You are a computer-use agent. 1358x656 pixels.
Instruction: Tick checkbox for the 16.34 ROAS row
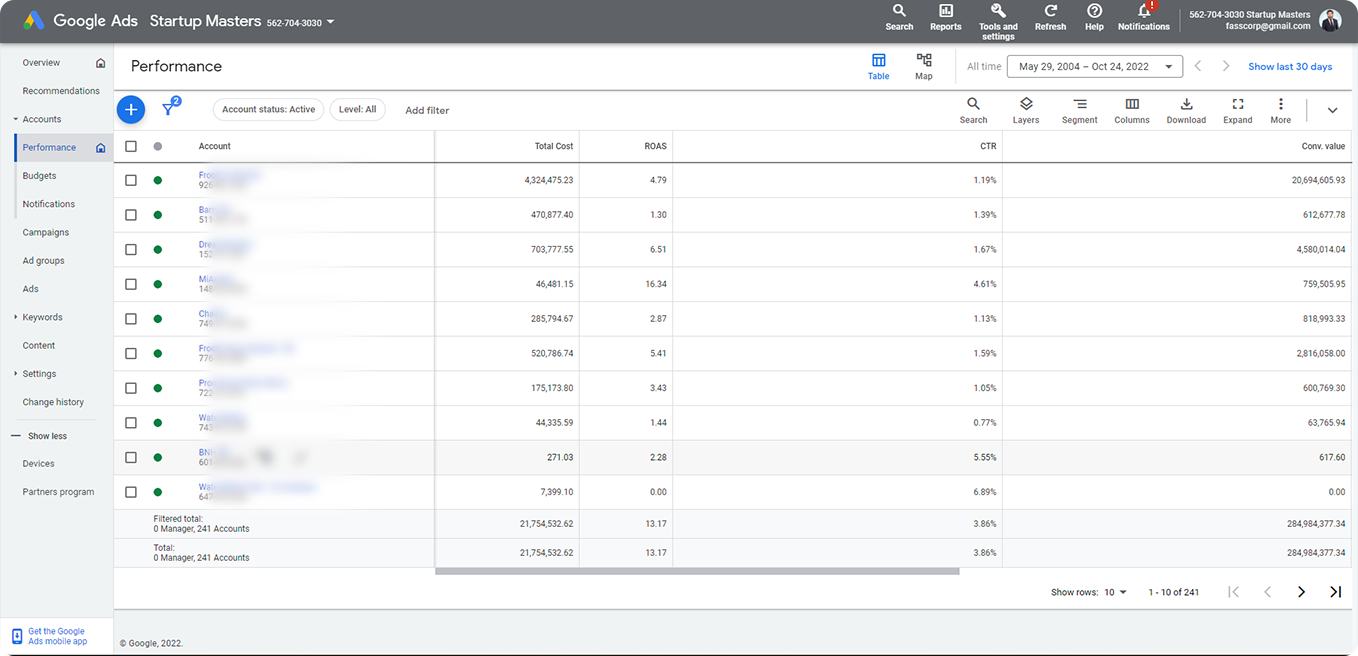point(131,284)
